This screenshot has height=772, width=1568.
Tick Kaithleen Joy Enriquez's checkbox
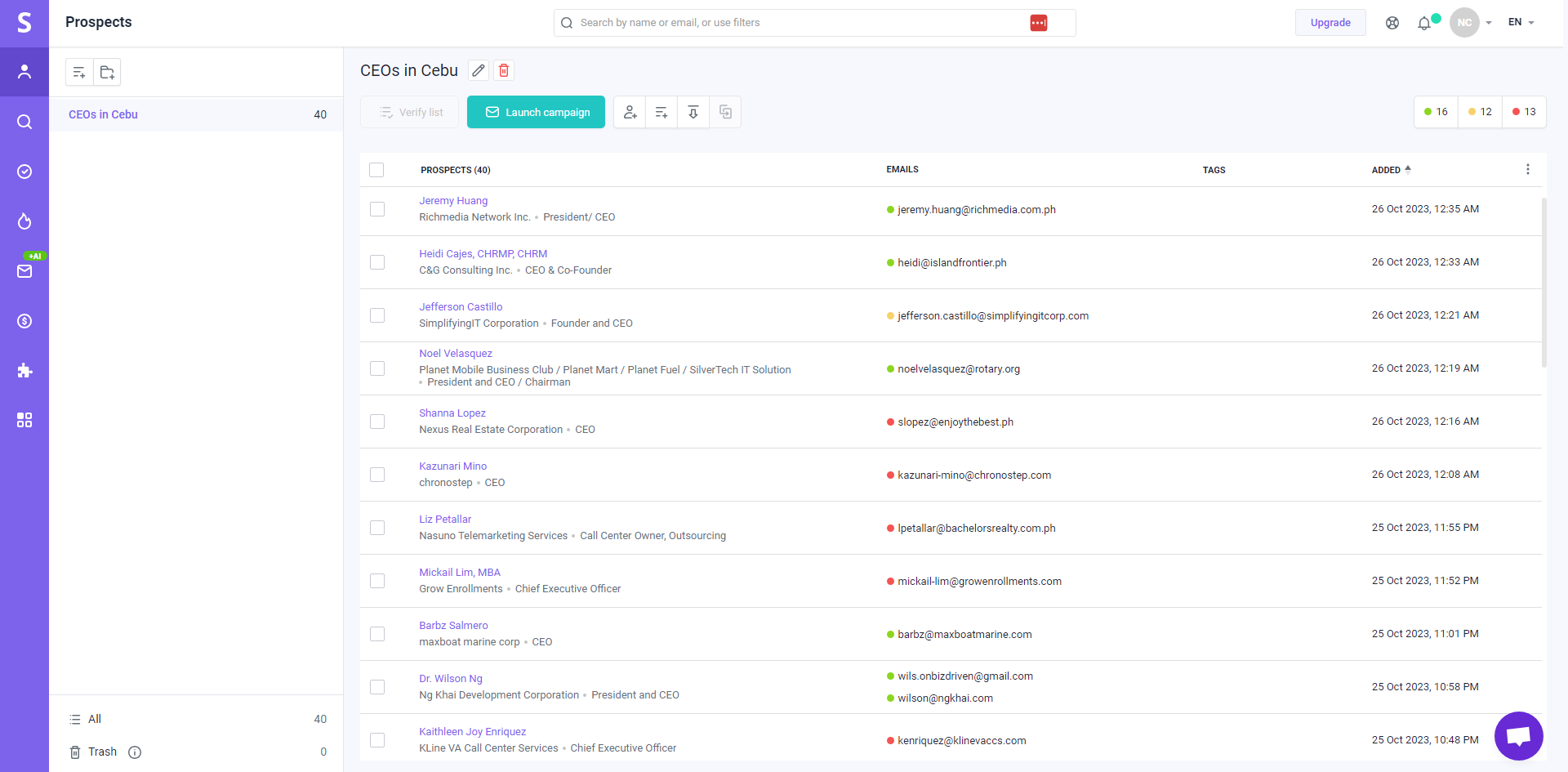[377, 740]
